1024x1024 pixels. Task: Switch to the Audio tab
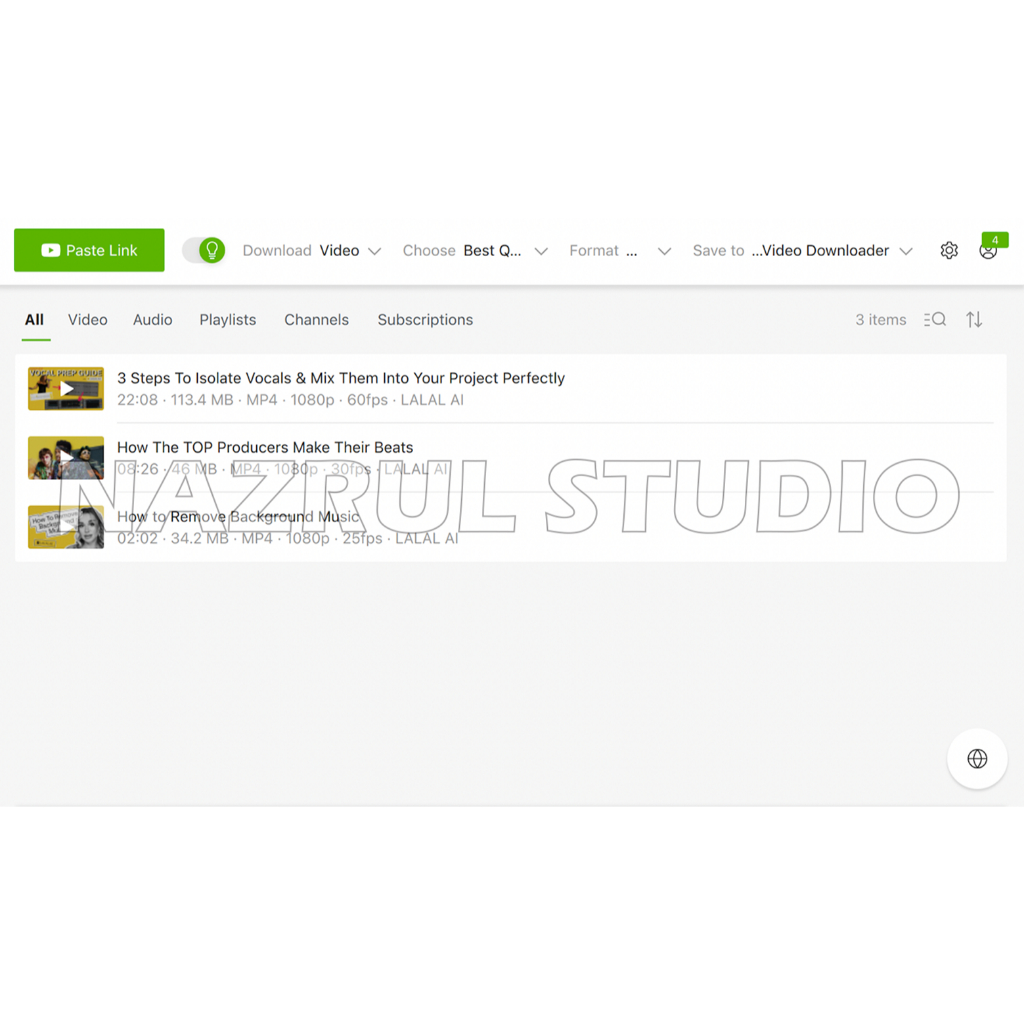point(153,320)
